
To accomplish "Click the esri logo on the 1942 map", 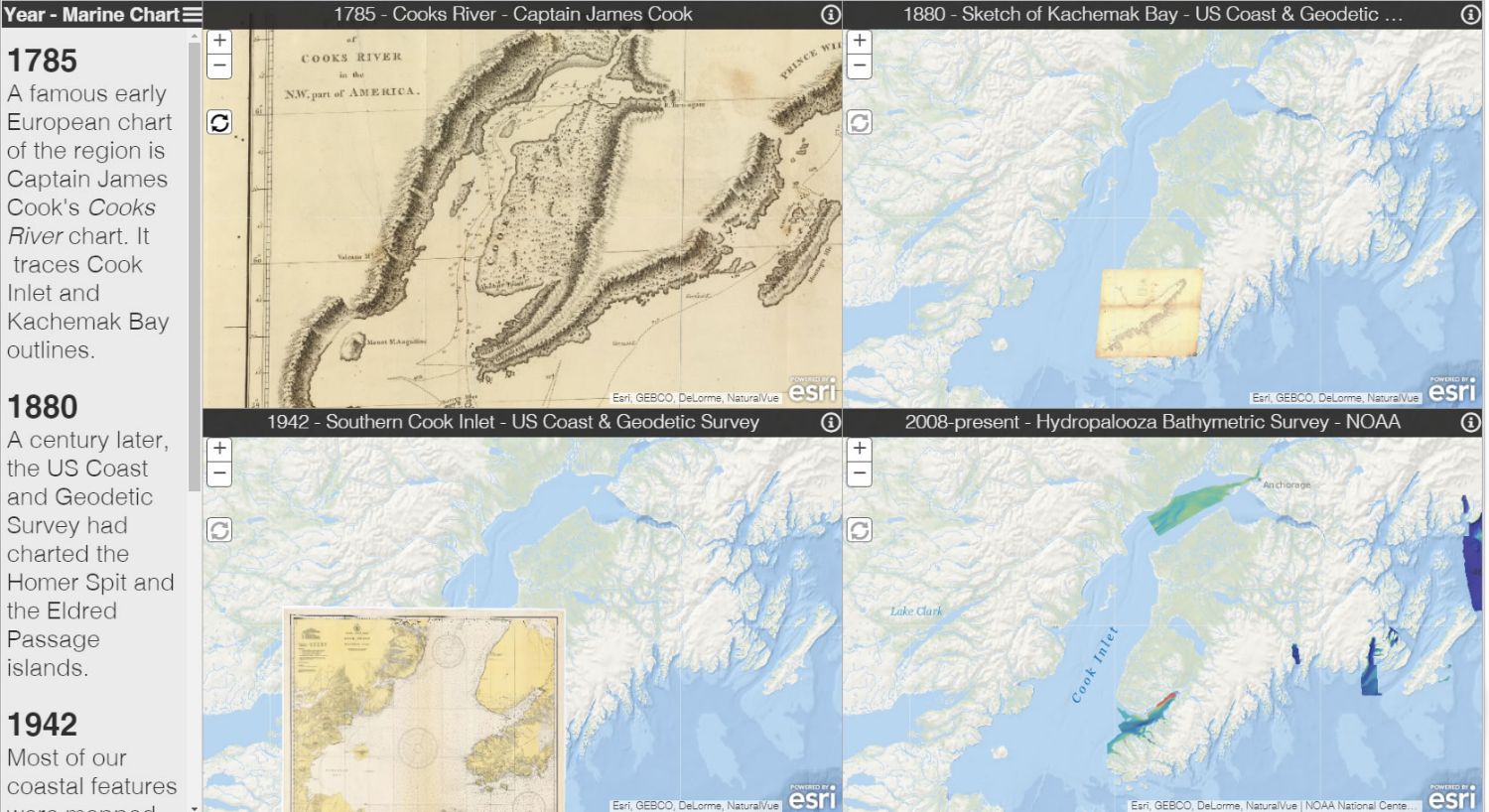I will [x=812, y=796].
